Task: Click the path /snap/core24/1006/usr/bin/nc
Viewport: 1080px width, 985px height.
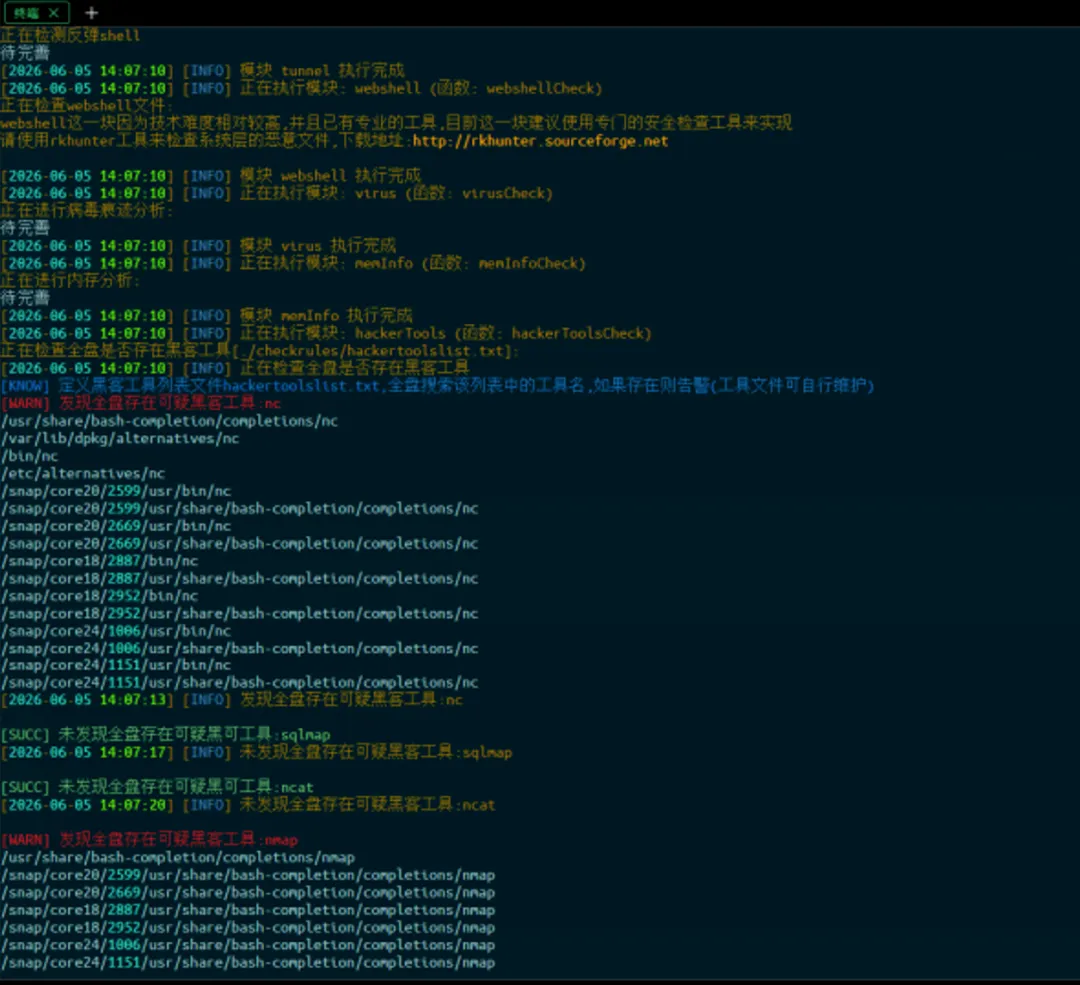Action: (x=116, y=631)
